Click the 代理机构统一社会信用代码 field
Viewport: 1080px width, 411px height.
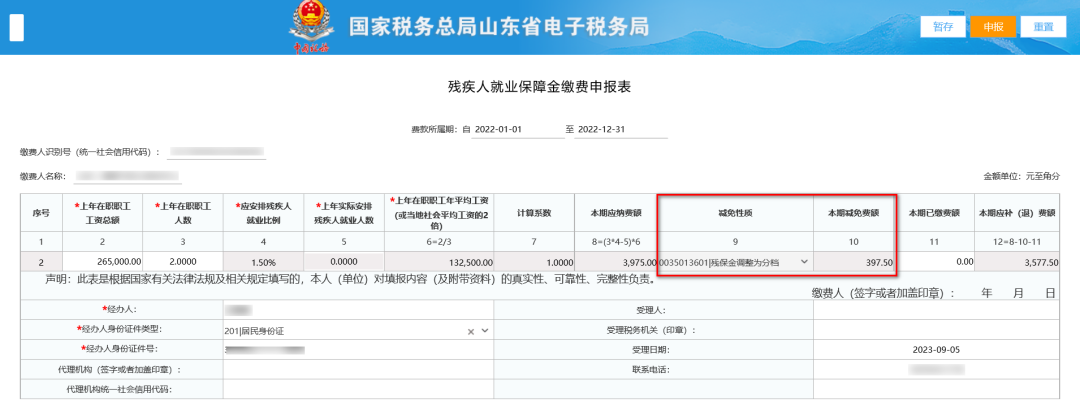tap(358, 389)
